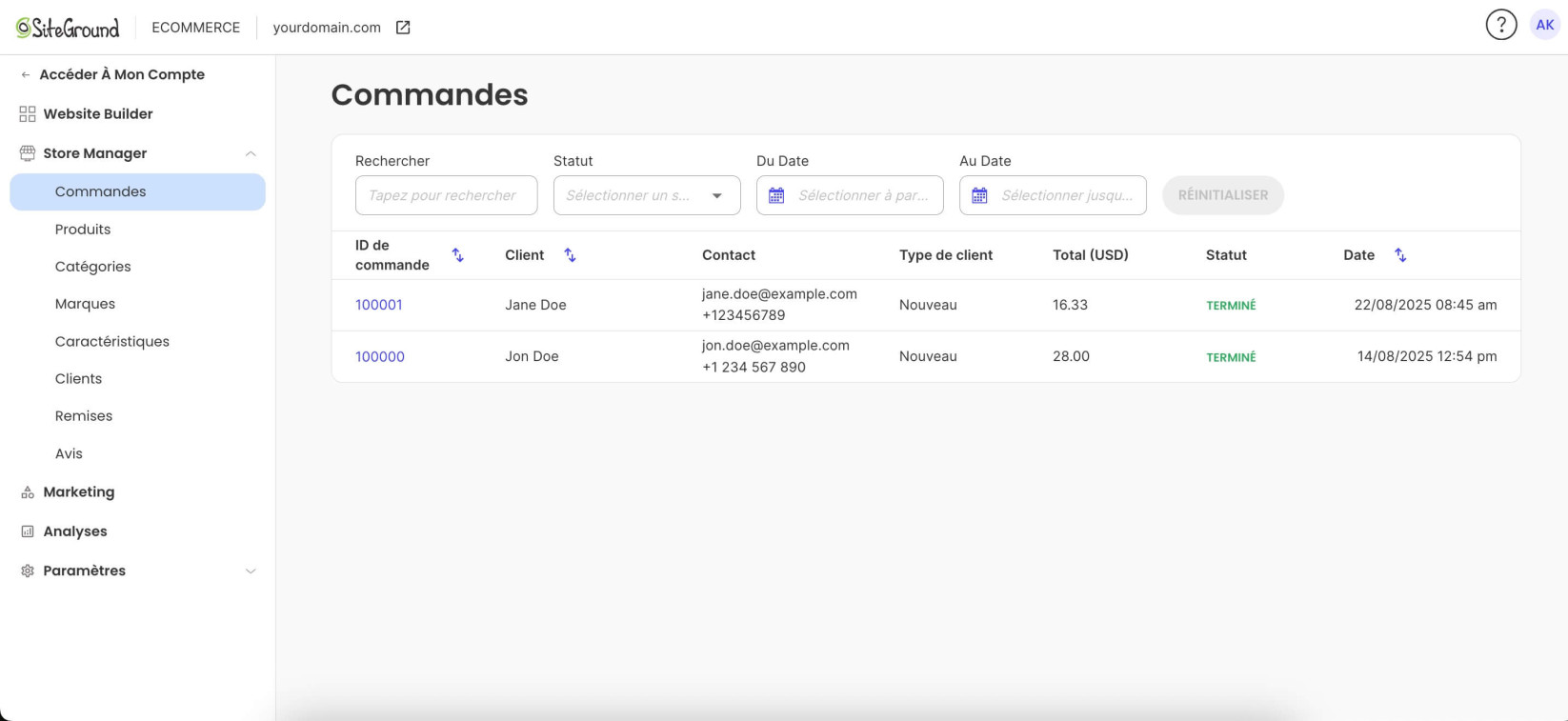Click the Contact column header
The image size is (1568, 721).
click(729, 255)
